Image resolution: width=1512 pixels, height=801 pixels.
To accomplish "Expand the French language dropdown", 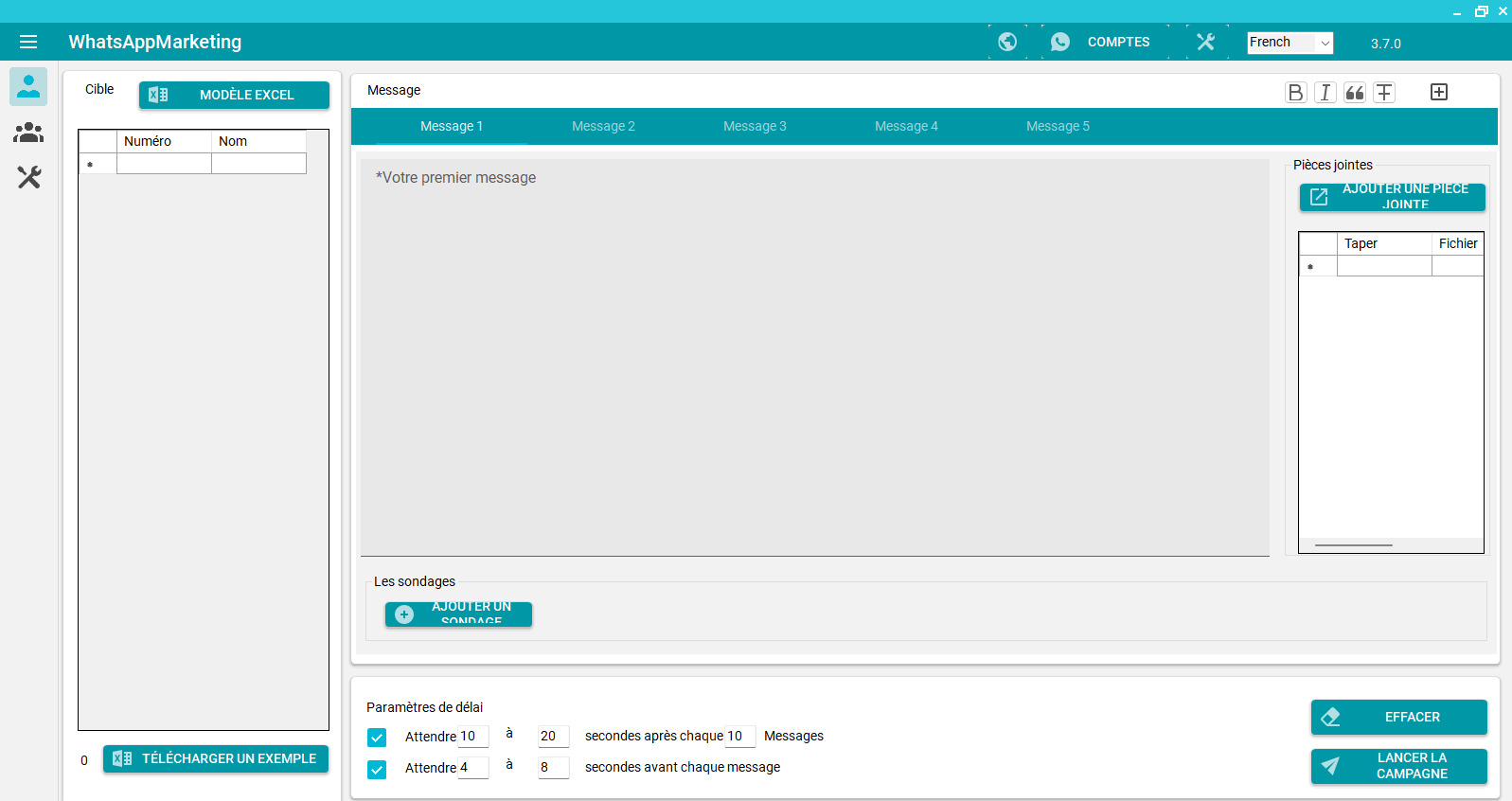I will pyautogui.click(x=1290, y=43).
